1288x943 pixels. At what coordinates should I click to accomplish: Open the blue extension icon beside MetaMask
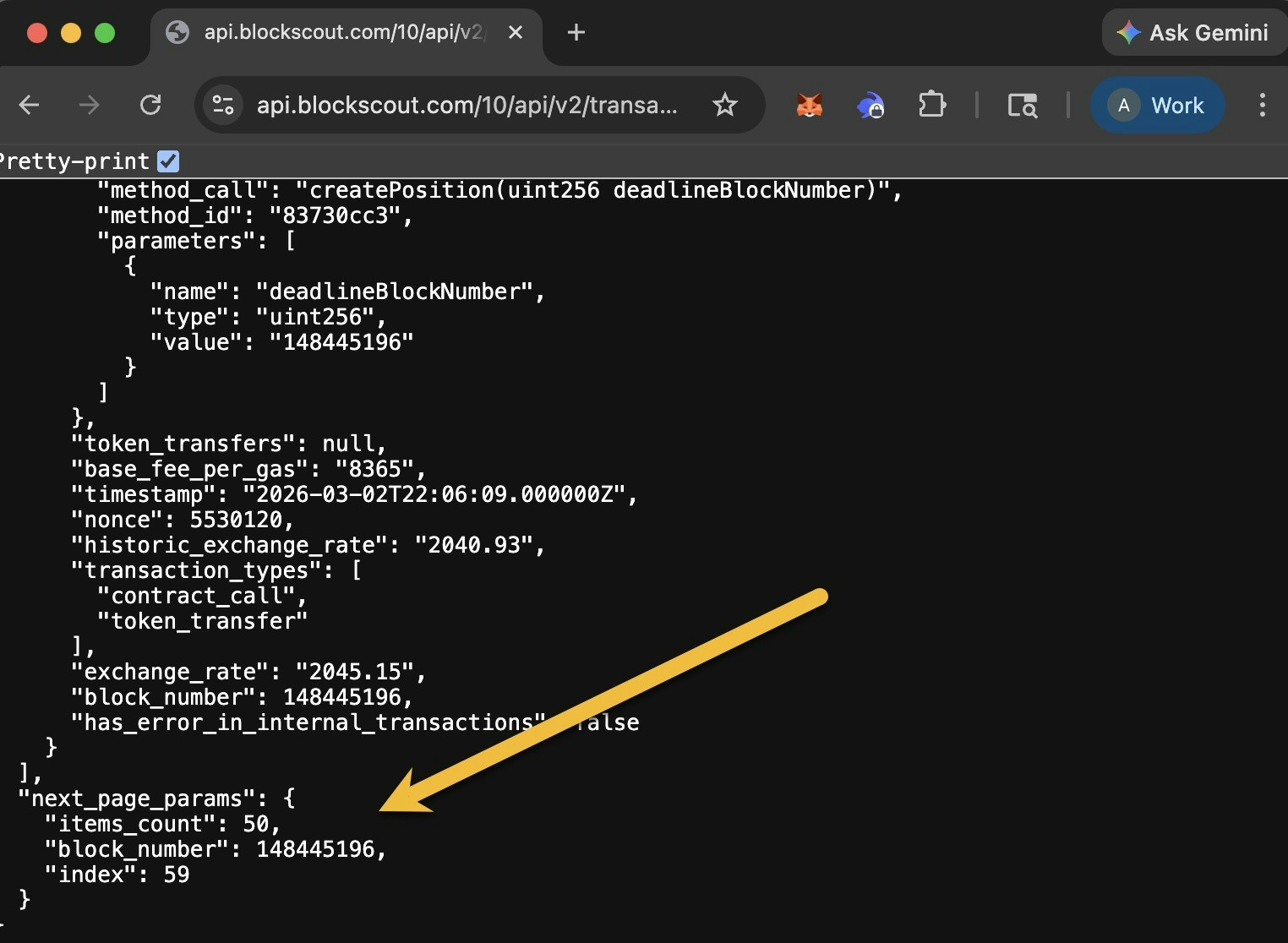[x=870, y=105]
